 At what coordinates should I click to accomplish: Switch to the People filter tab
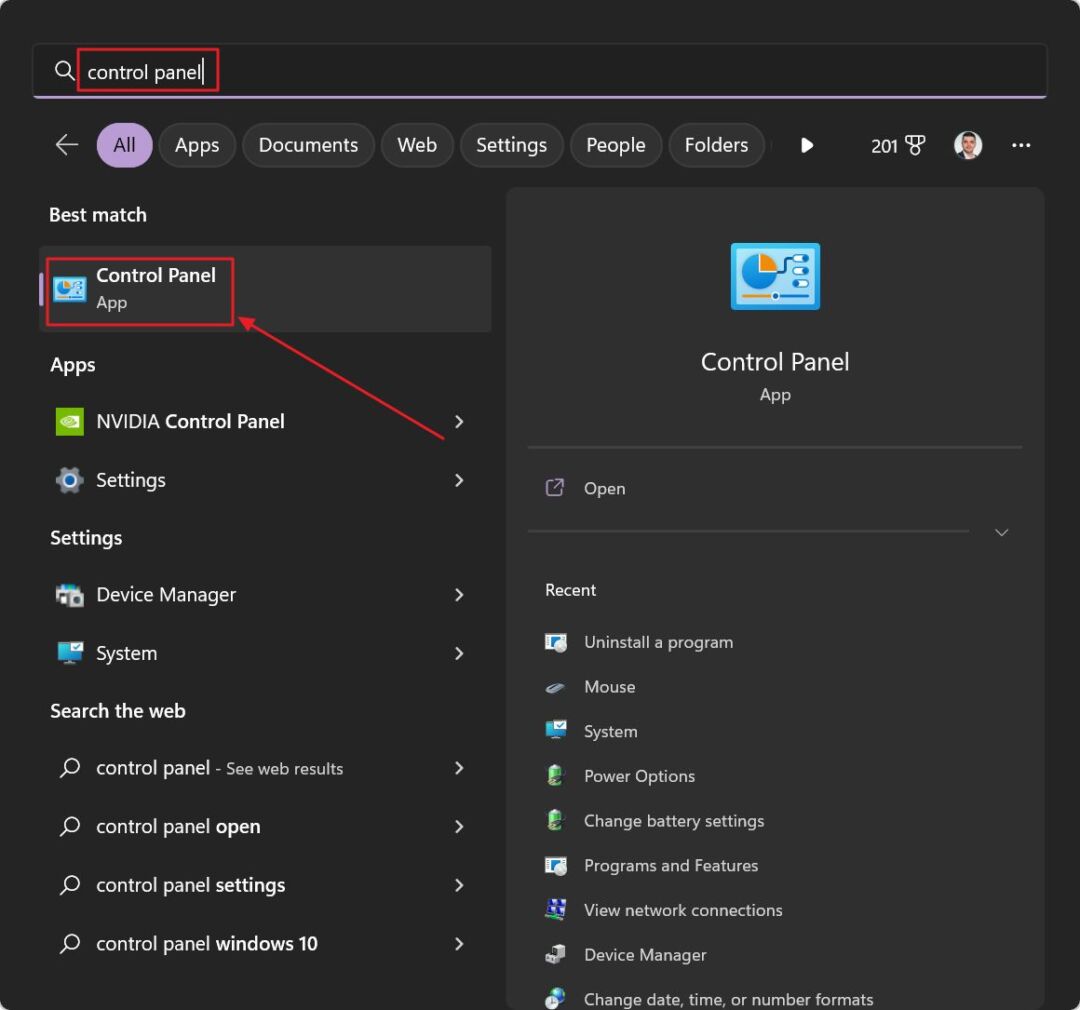pyautogui.click(x=616, y=145)
